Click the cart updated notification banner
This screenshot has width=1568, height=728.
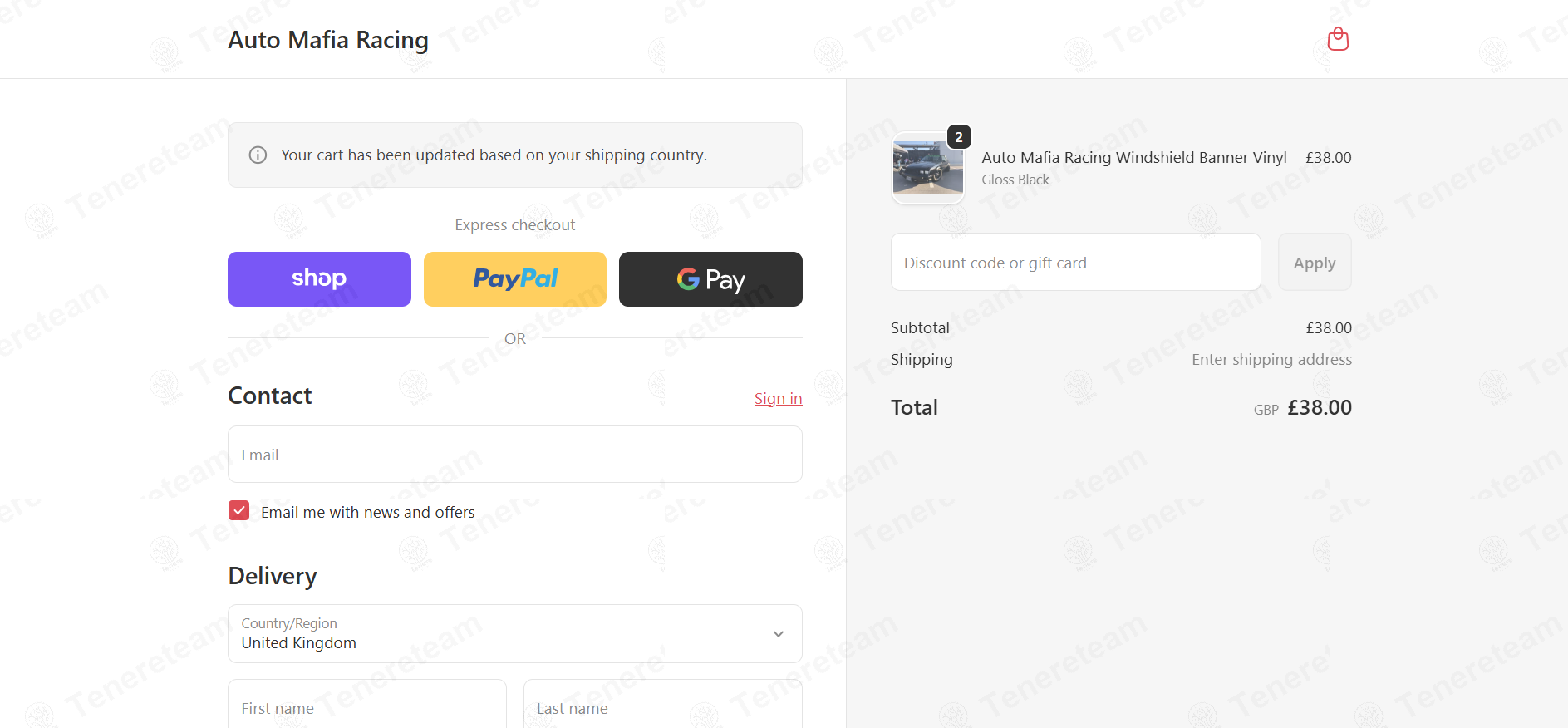[x=515, y=155]
